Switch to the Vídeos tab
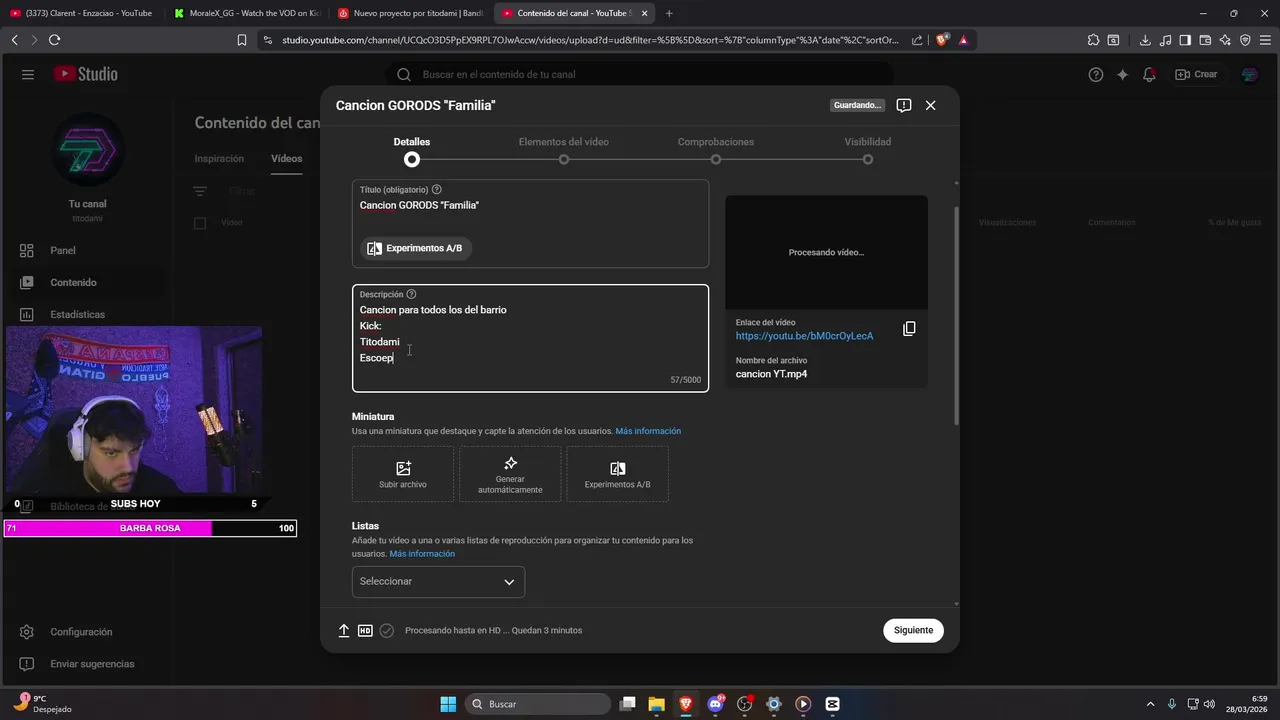The image size is (1280, 720). pyautogui.click(x=286, y=158)
